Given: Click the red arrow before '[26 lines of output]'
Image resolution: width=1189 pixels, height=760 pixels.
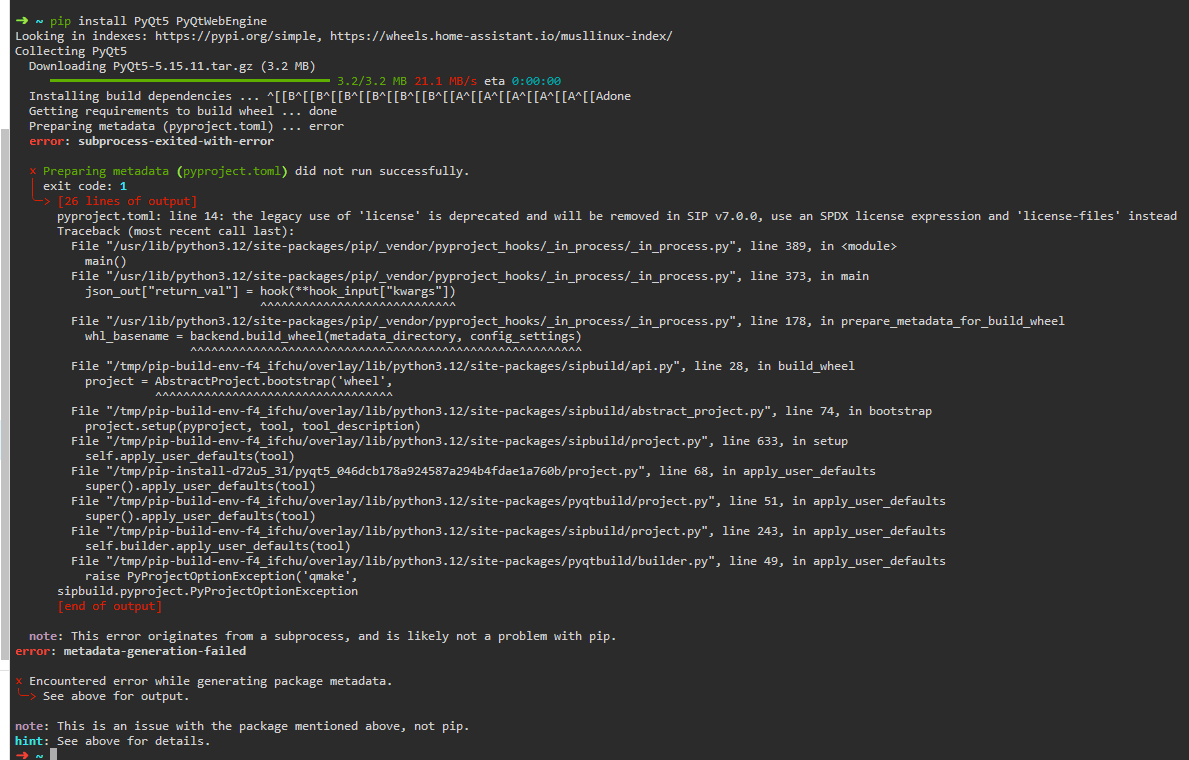Looking at the screenshot, I should [42, 201].
